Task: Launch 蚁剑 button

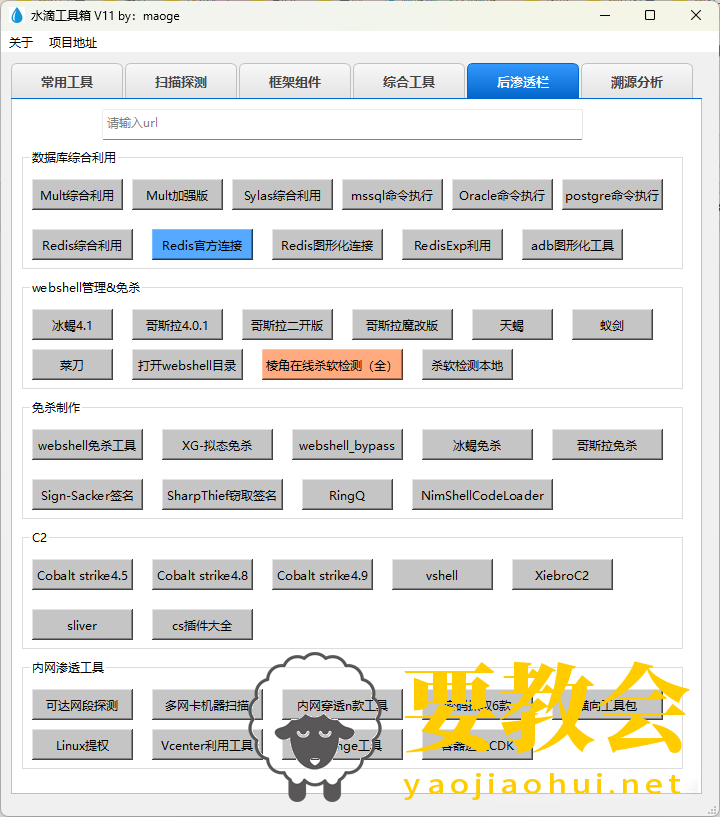Action: click(612, 325)
